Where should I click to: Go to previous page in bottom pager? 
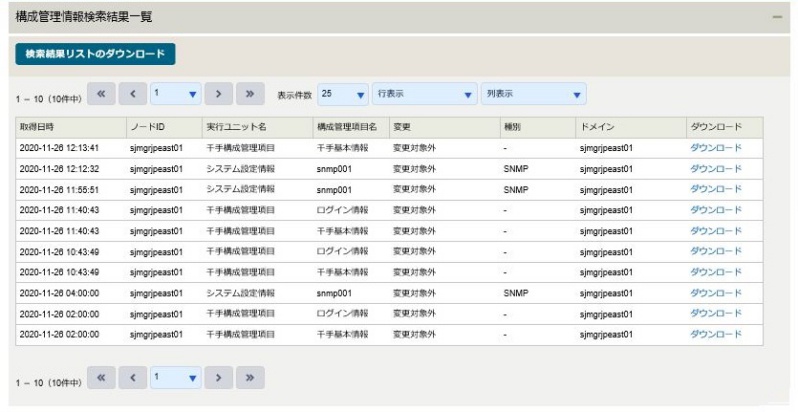(x=133, y=377)
